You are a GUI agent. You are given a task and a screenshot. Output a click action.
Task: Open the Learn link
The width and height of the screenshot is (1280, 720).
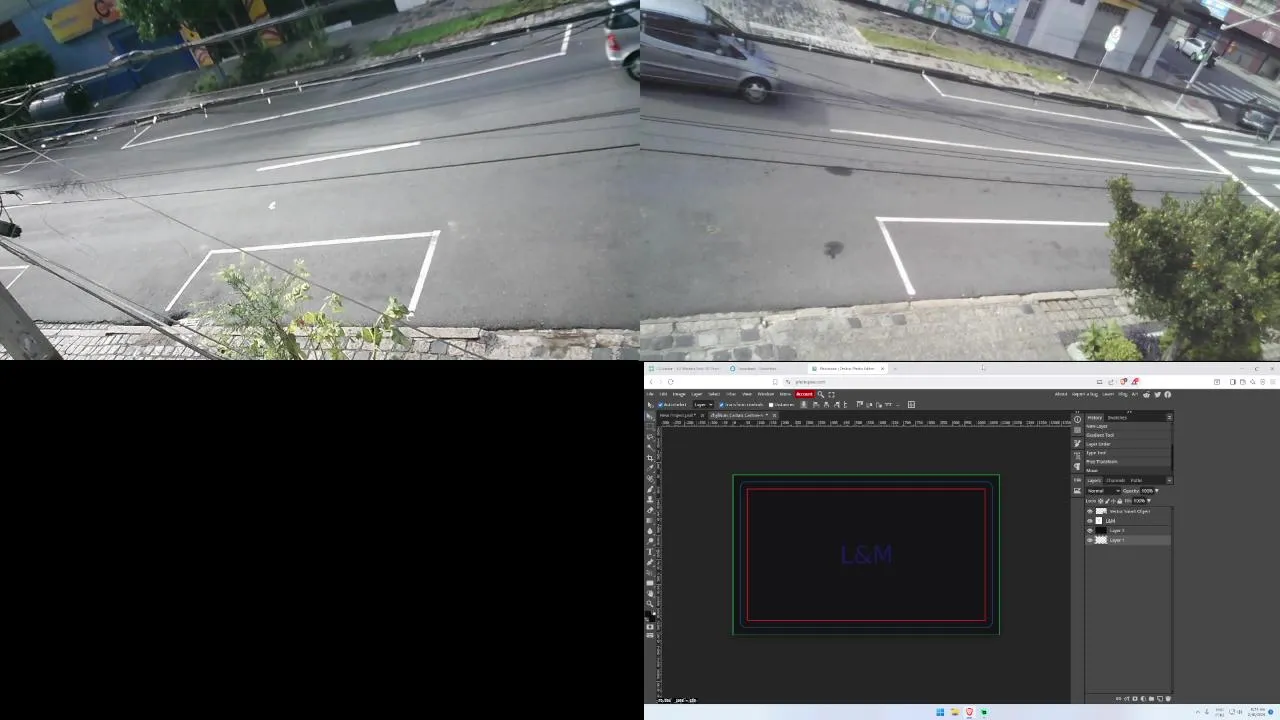pos(1108,394)
